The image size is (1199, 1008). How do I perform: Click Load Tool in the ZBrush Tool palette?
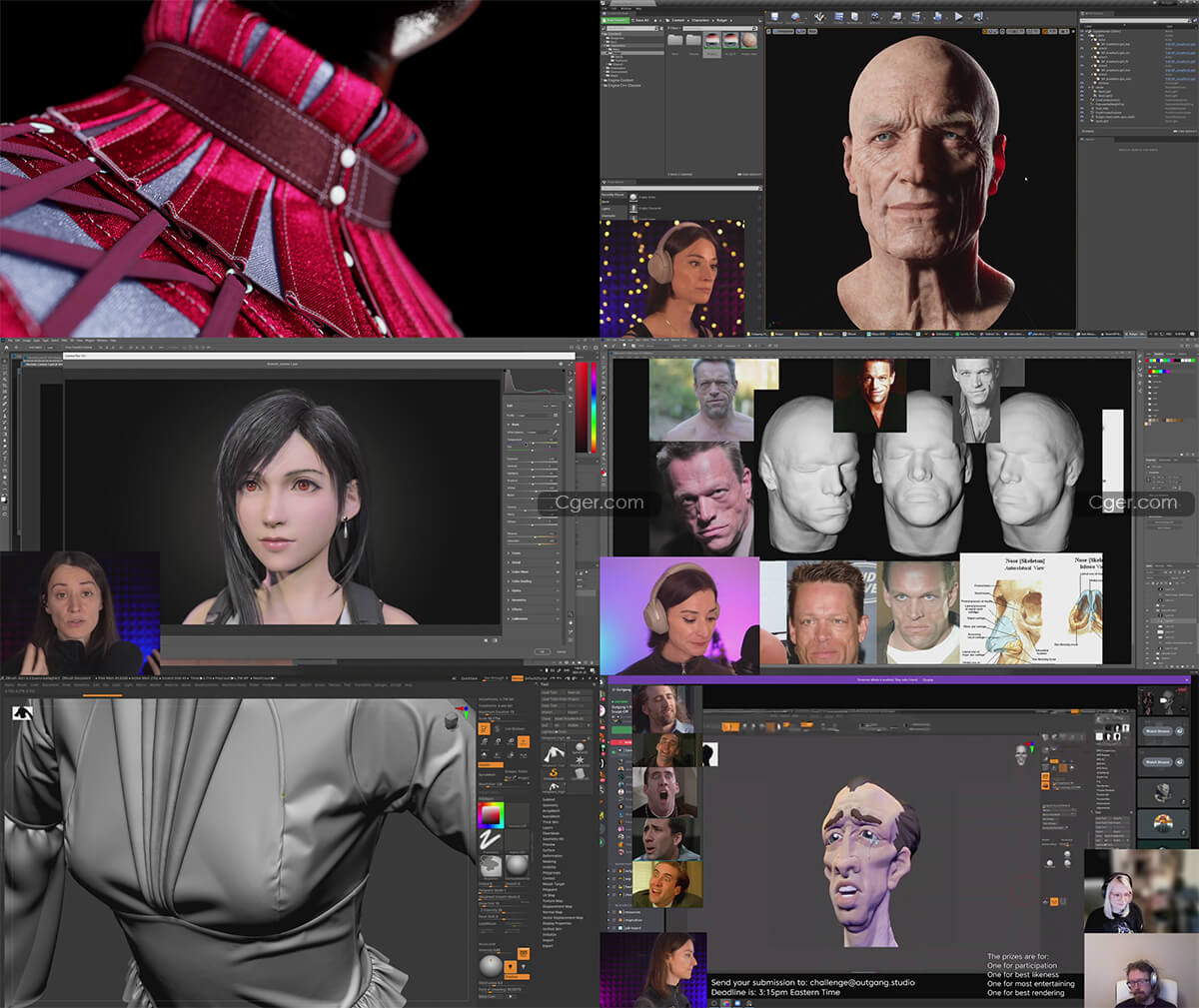click(x=551, y=692)
